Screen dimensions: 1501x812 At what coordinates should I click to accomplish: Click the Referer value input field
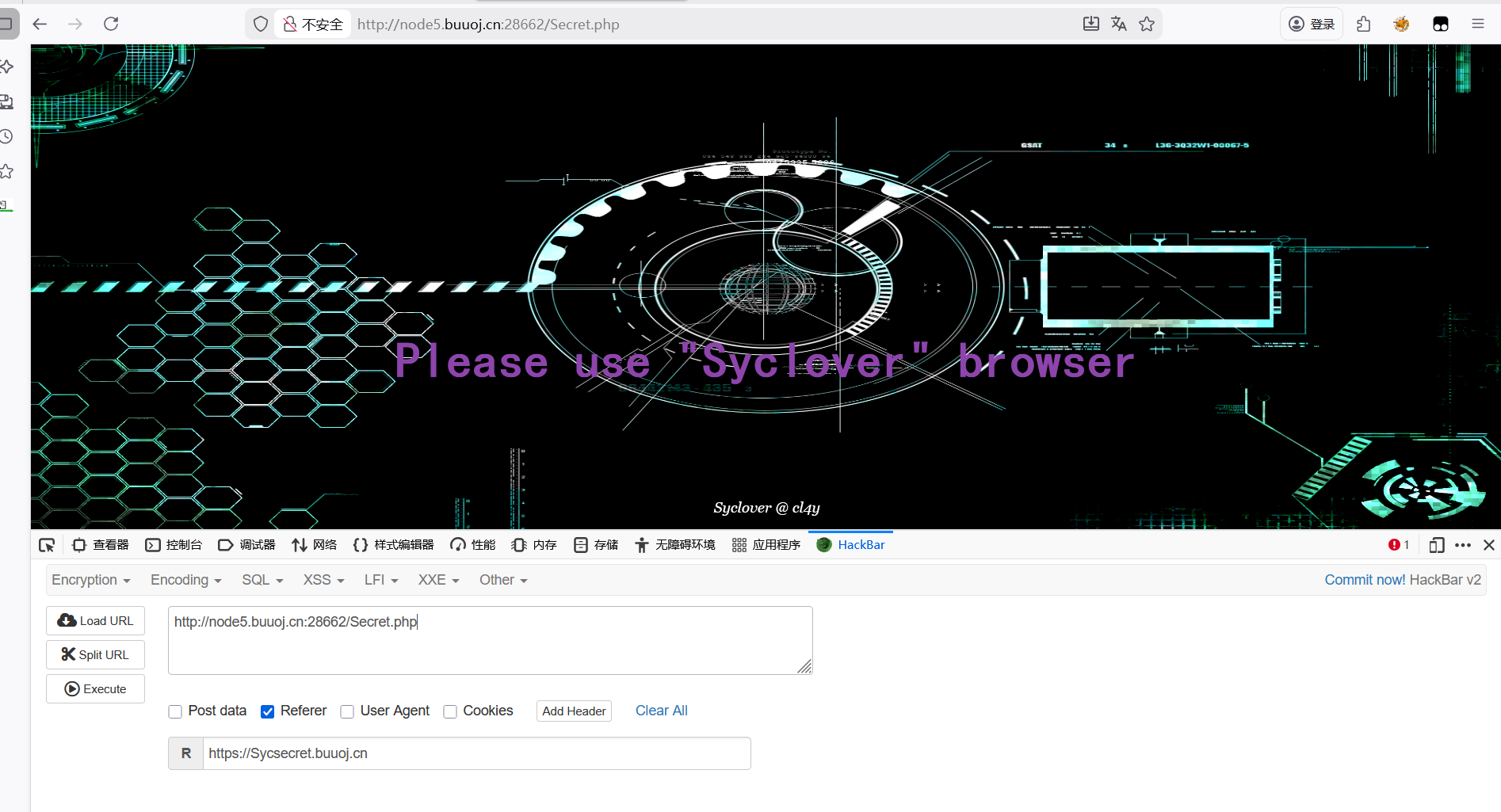pos(476,753)
